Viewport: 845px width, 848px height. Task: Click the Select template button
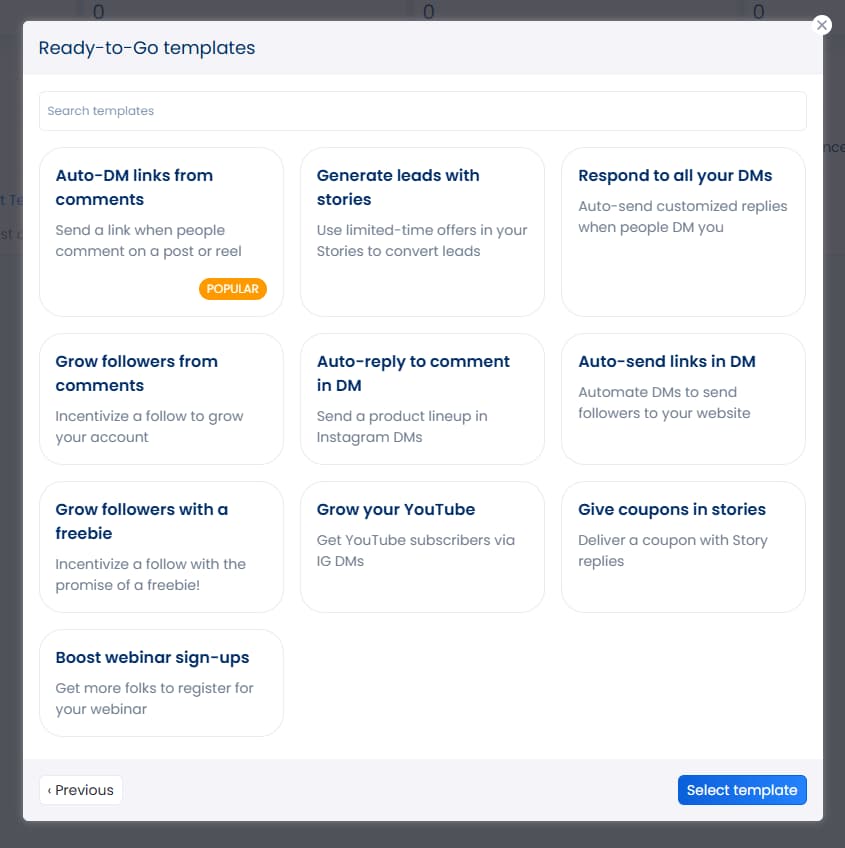click(742, 790)
